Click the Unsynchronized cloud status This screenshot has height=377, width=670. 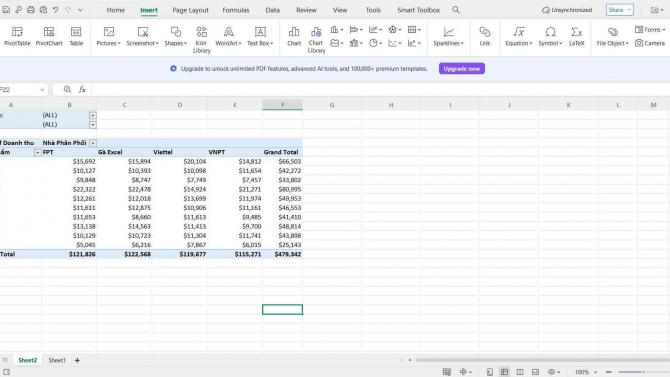tap(567, 10)
